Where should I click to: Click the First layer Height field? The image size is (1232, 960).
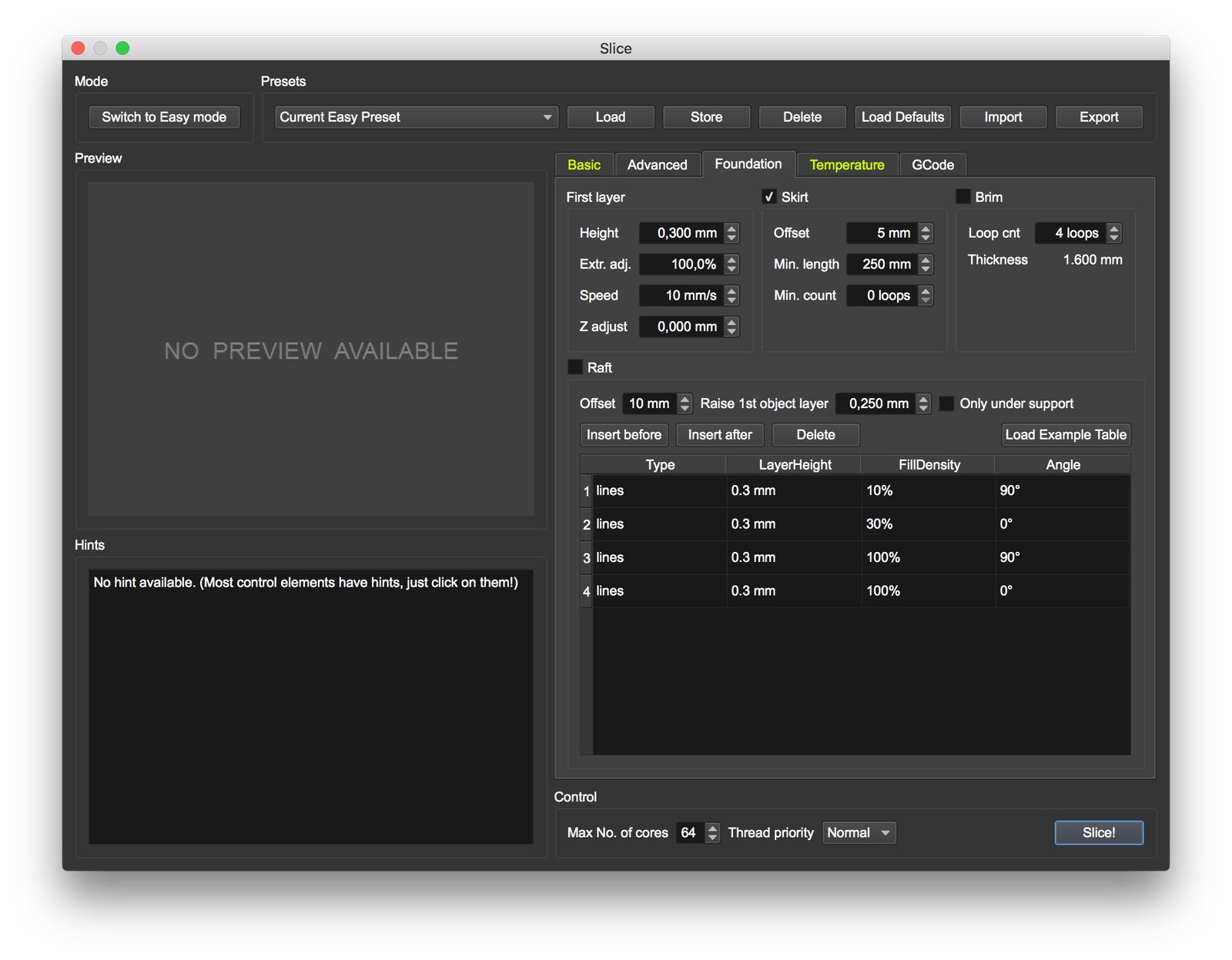coord(682,232)
